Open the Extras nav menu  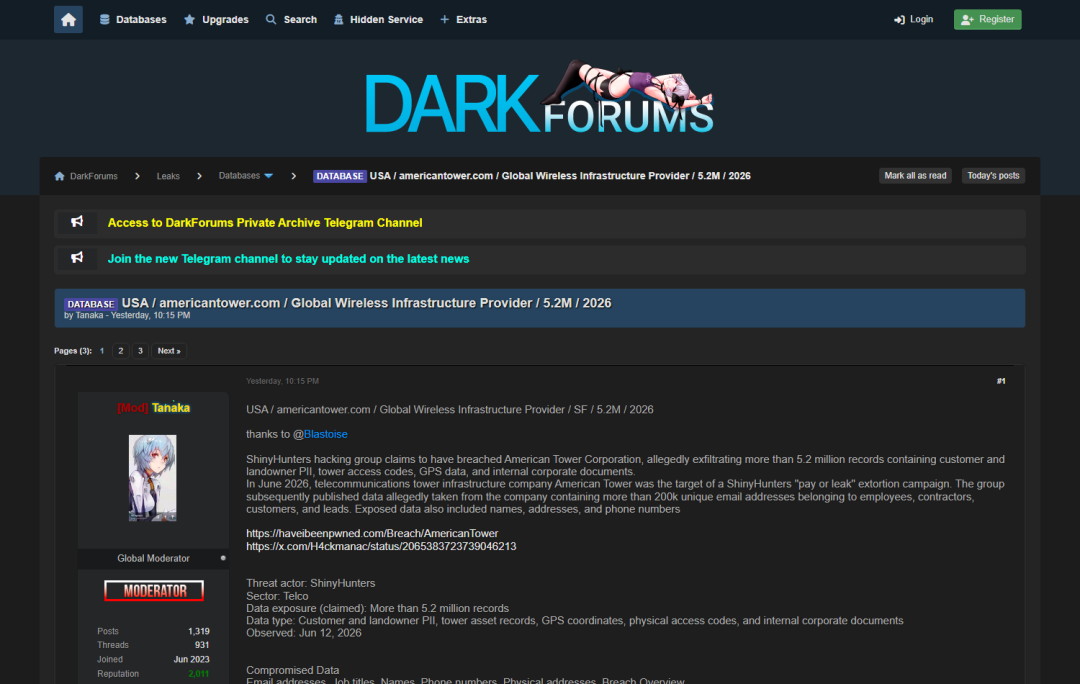coord(464,19)
